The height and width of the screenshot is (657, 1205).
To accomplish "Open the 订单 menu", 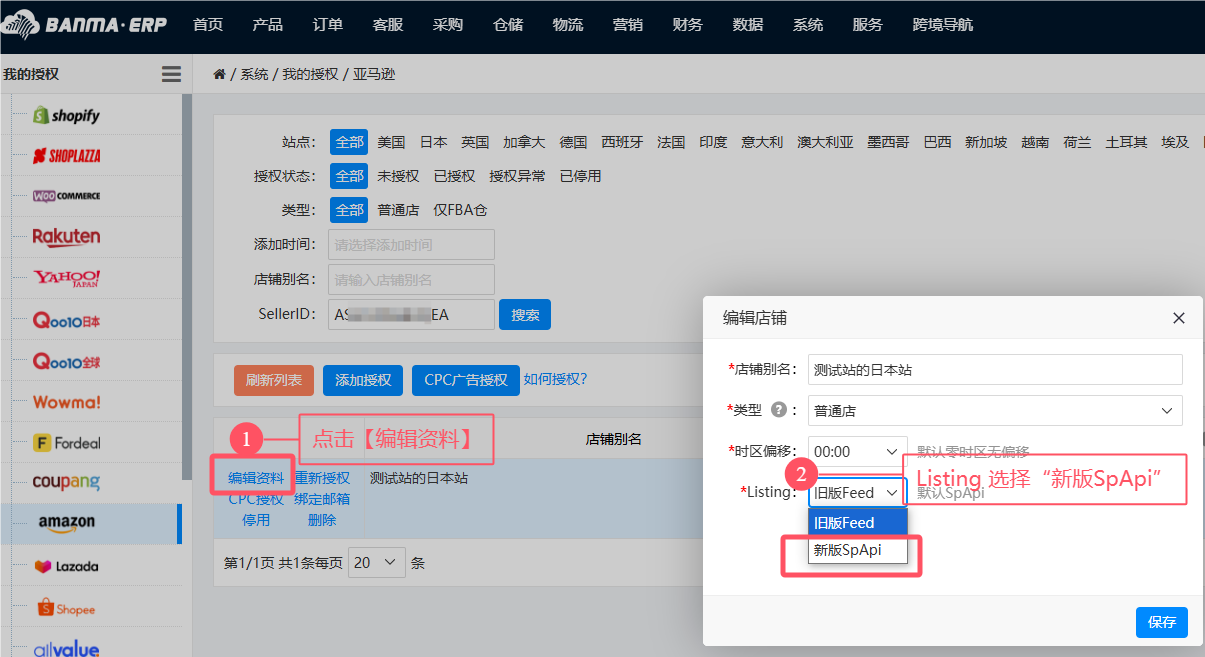I will (x=328, y=25).
